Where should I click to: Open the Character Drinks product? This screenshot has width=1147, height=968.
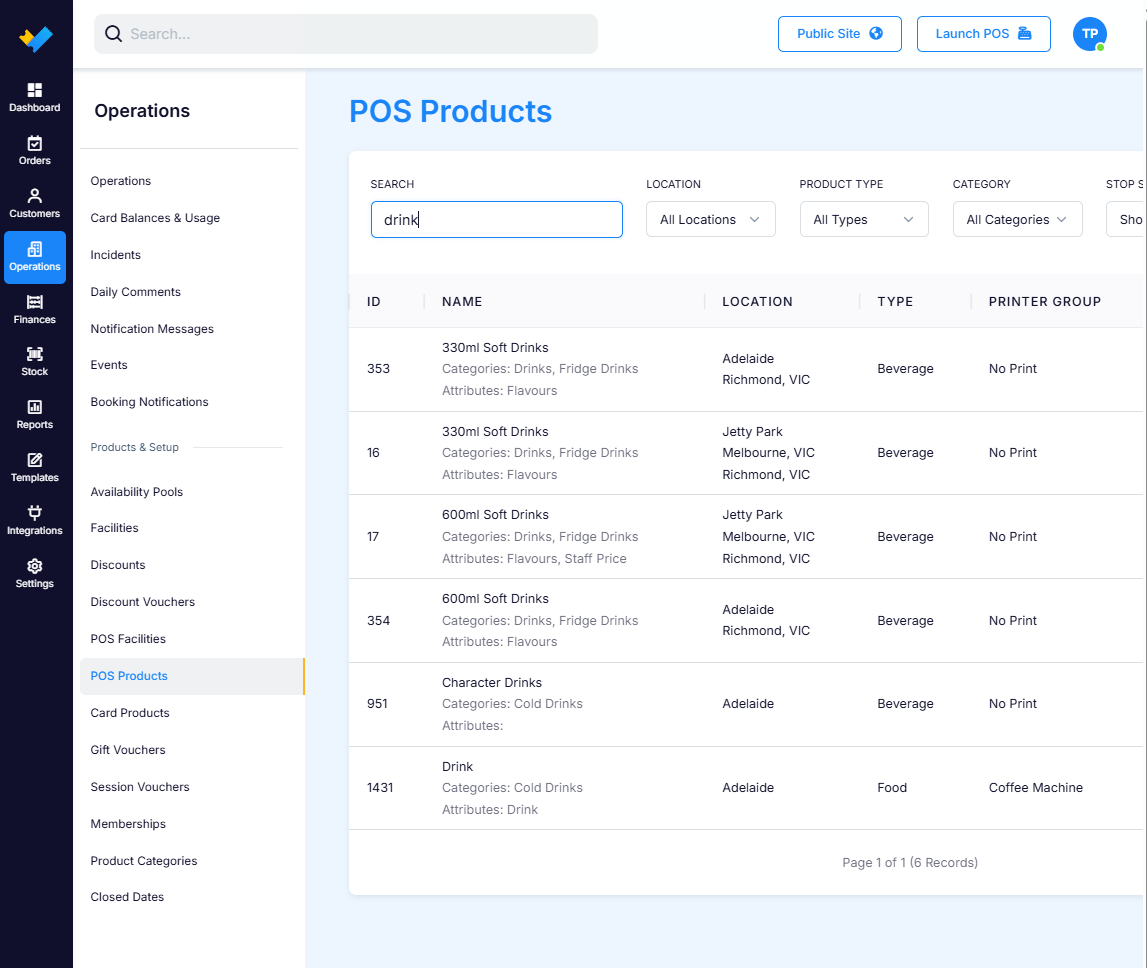pos(492,683)
